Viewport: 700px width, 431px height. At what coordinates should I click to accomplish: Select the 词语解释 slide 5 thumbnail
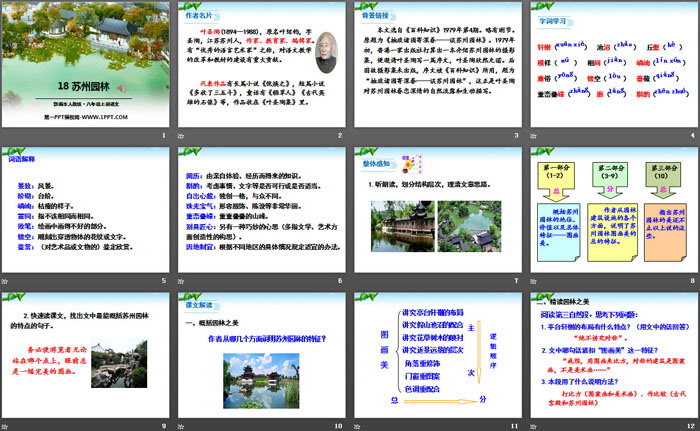pyautogui.click(x=87, y=209)
